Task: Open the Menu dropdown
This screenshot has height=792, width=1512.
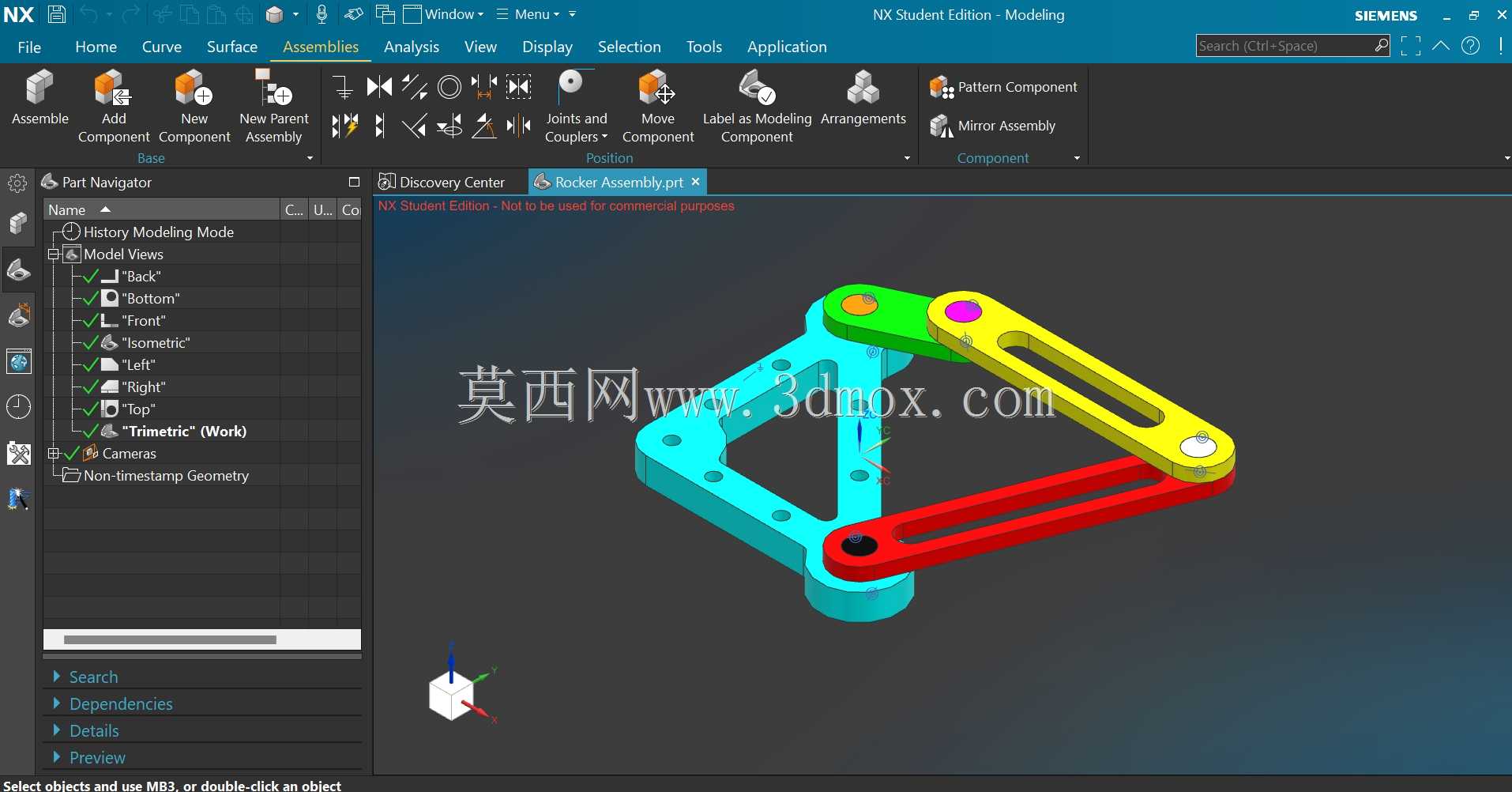Action: (x=528, y=14)
